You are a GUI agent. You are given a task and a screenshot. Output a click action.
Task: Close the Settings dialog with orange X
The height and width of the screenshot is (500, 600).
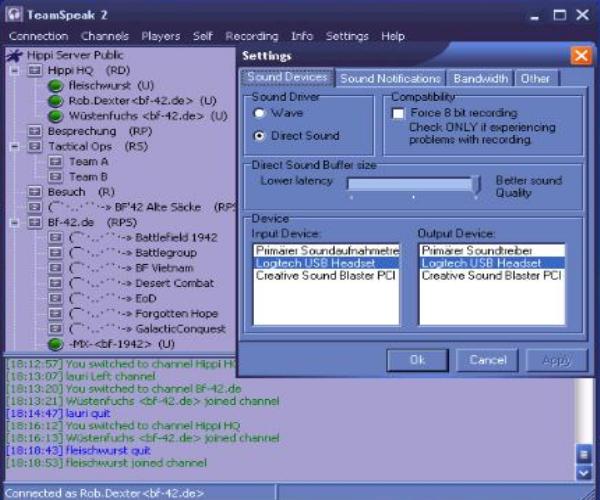[x=581, y=56]
